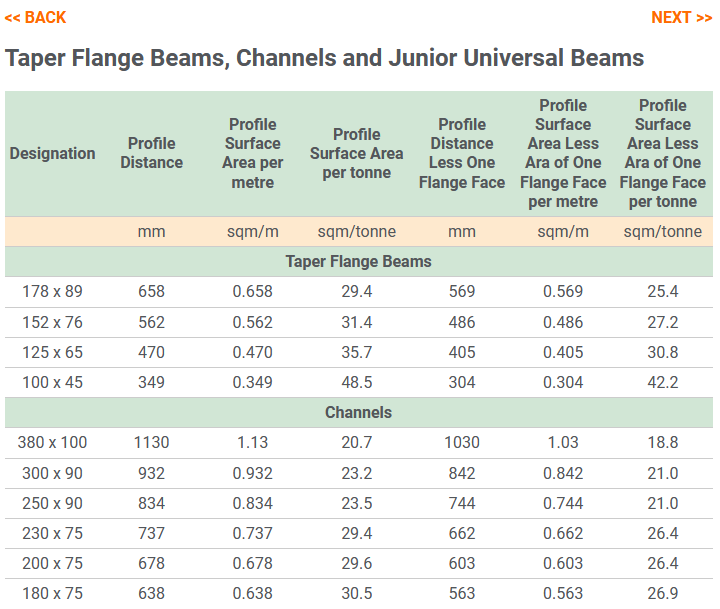Click the Channels section heading row
This screenshot has width=720, height=609.
point(358,412)
